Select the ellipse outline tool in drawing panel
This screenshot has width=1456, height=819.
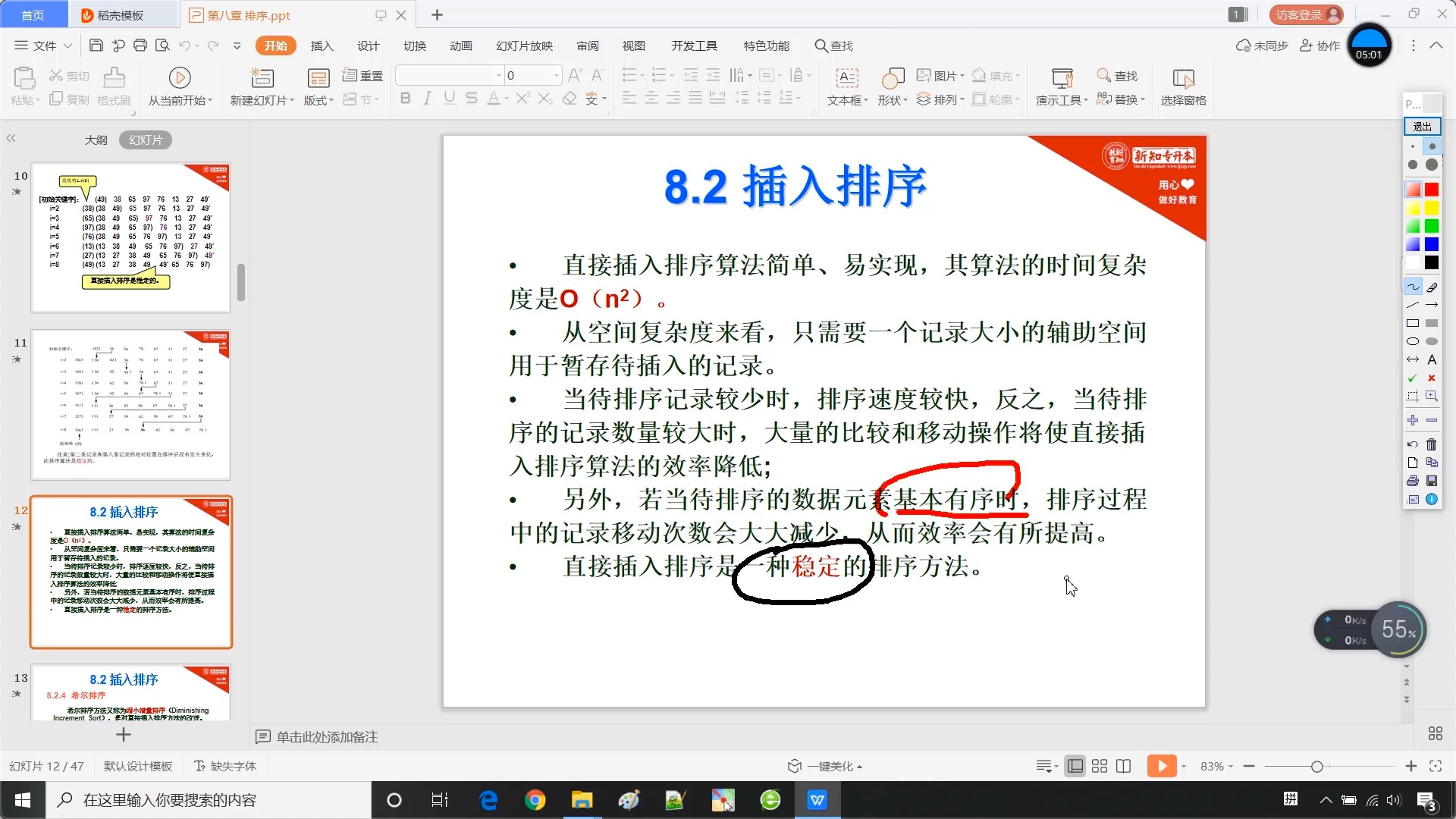(1413, 341)
